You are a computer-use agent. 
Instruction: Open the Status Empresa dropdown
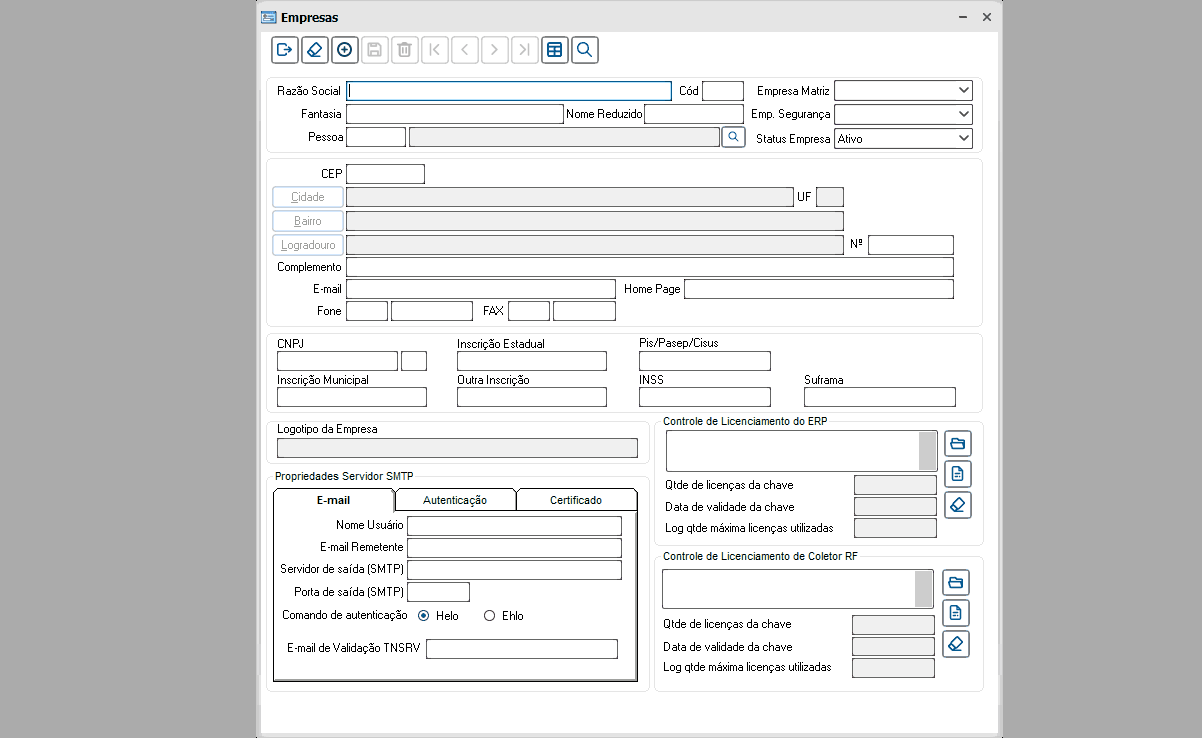(x=963, y=139)
